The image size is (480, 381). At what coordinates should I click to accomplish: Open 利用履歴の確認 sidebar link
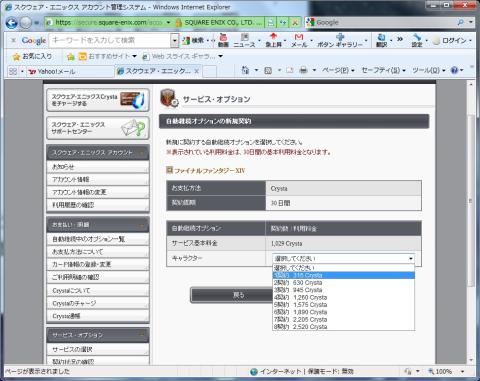pos(98,205)
